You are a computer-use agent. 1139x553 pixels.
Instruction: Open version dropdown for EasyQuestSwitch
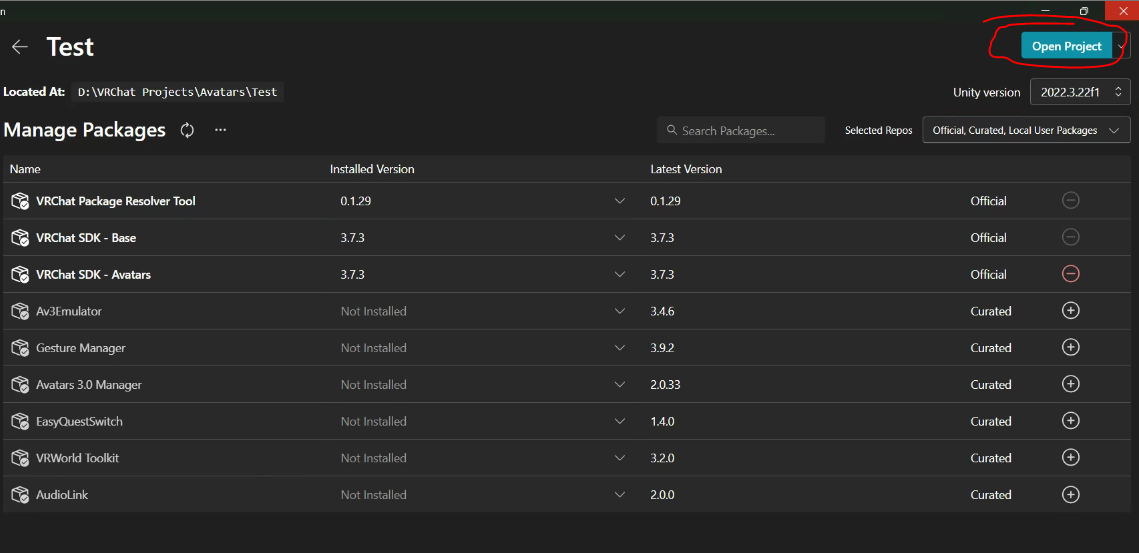620,421
